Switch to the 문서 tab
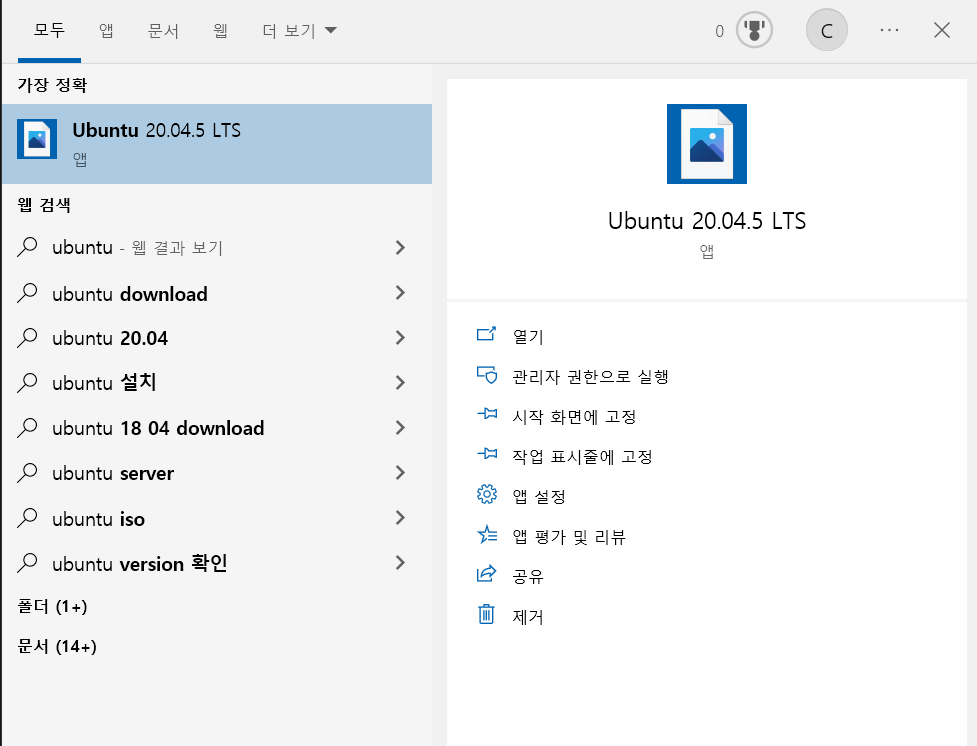 click(163, 31)
